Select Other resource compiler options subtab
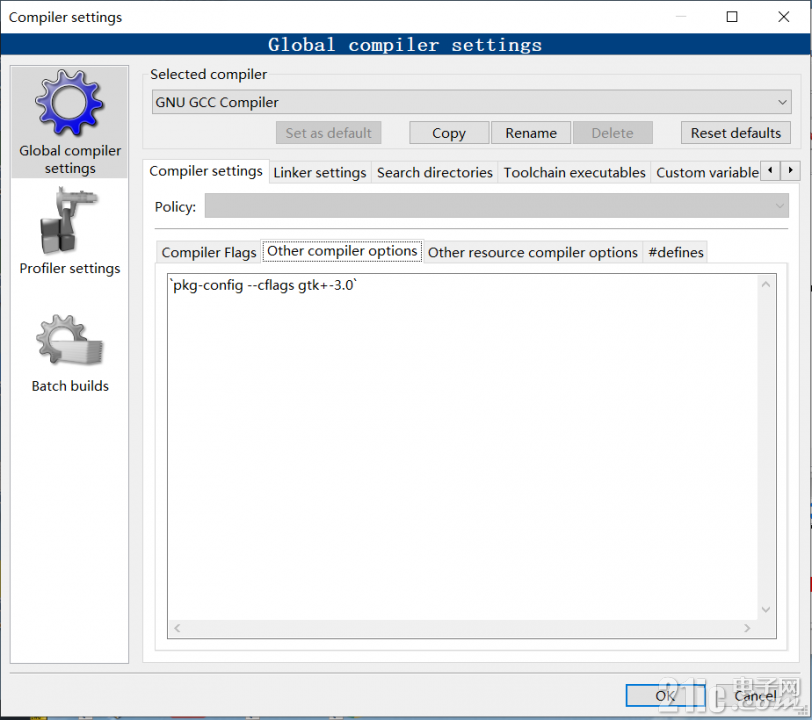Viewport: 812px width, 720px height. click(x=532, y=252)
